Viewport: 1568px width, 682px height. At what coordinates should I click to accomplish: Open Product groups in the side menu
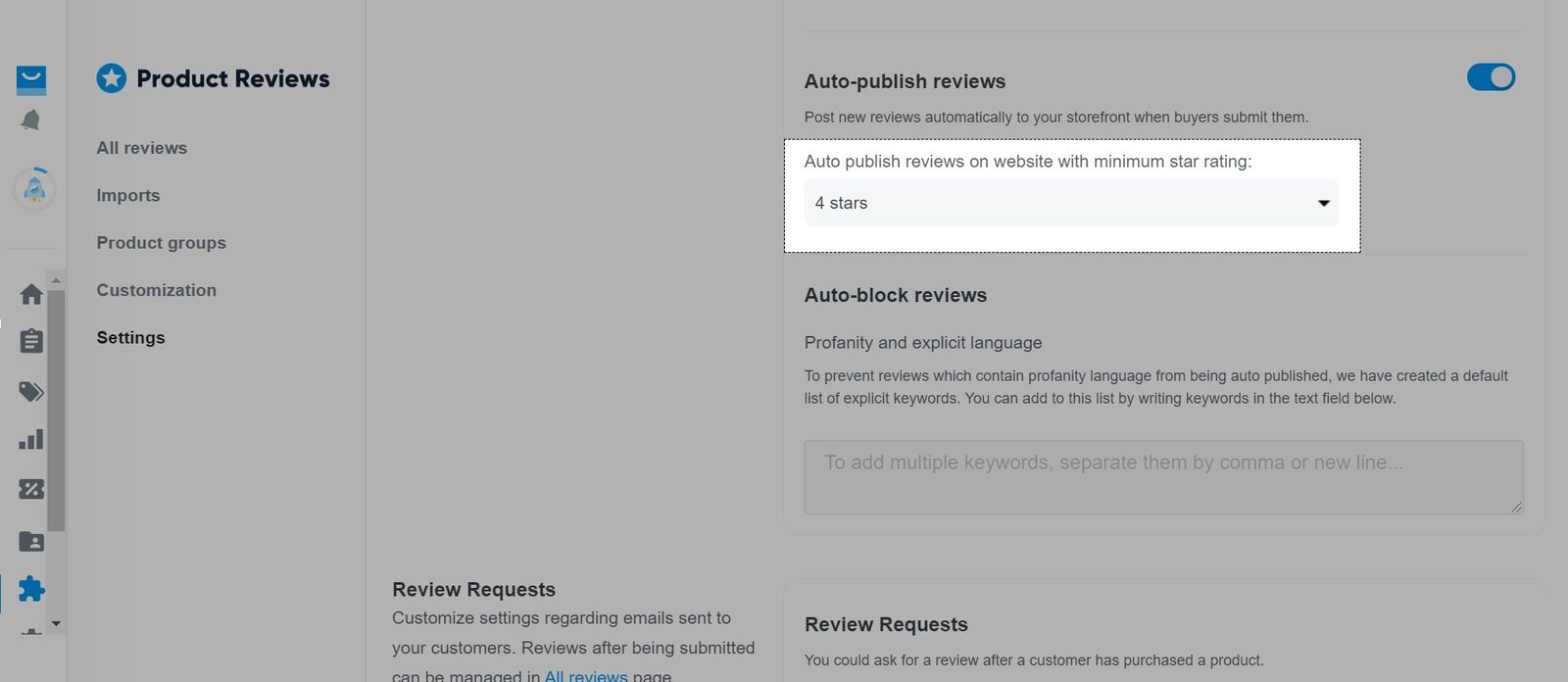162,243
